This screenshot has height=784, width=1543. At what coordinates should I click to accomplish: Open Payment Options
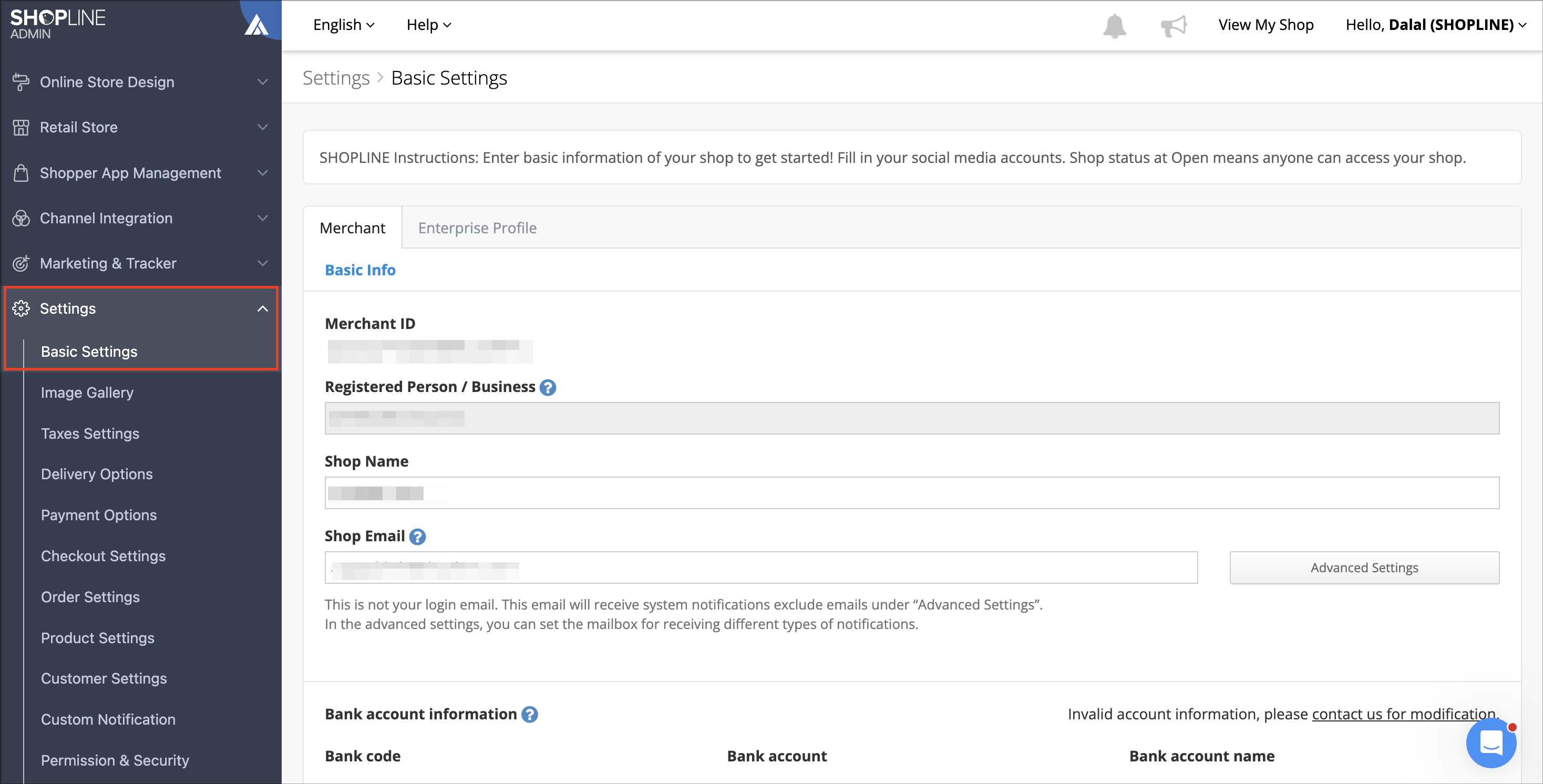(x=99, y=515)
